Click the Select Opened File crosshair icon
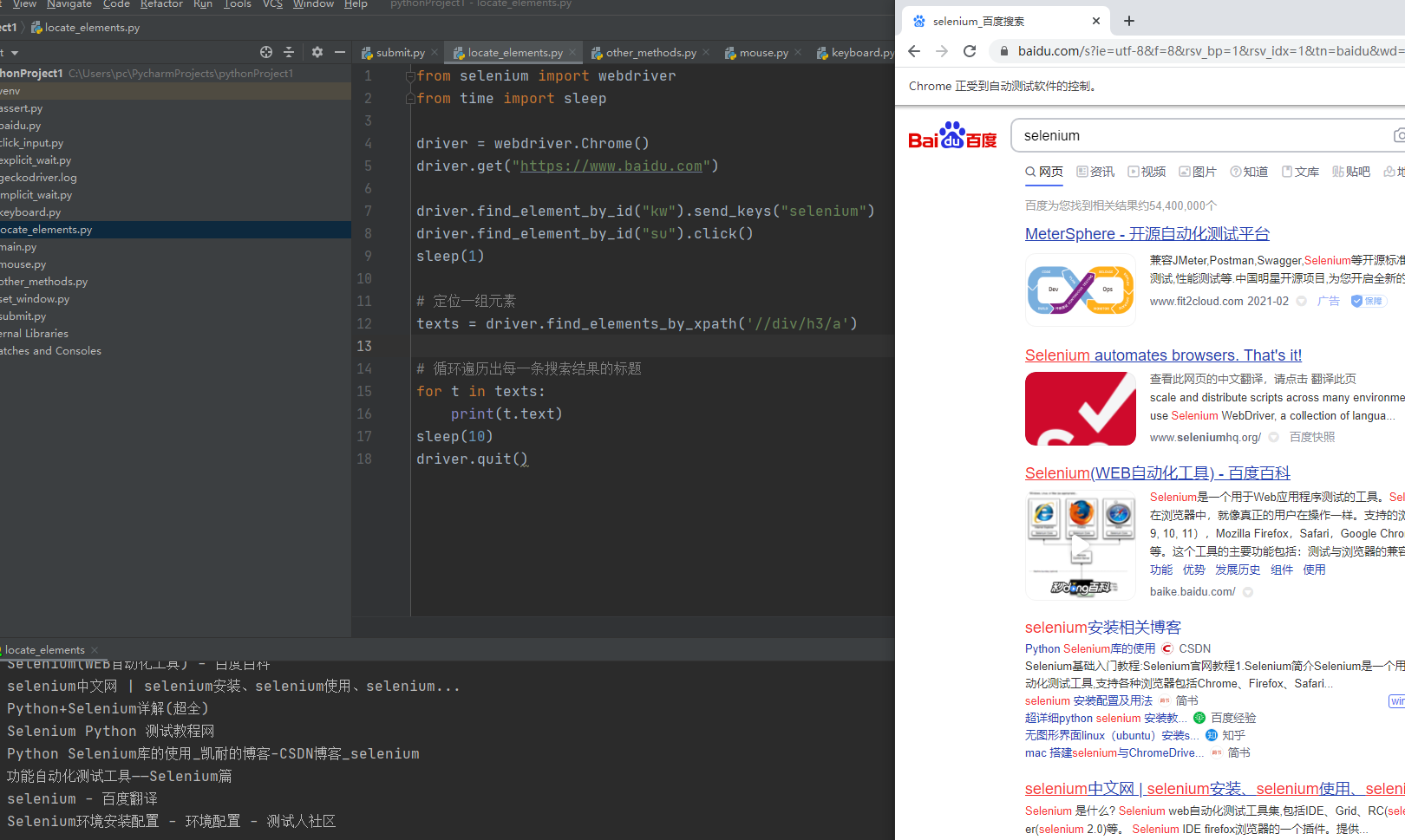Image resolution: width=1405 pixels, height=840 pixels. coord(266,52)
